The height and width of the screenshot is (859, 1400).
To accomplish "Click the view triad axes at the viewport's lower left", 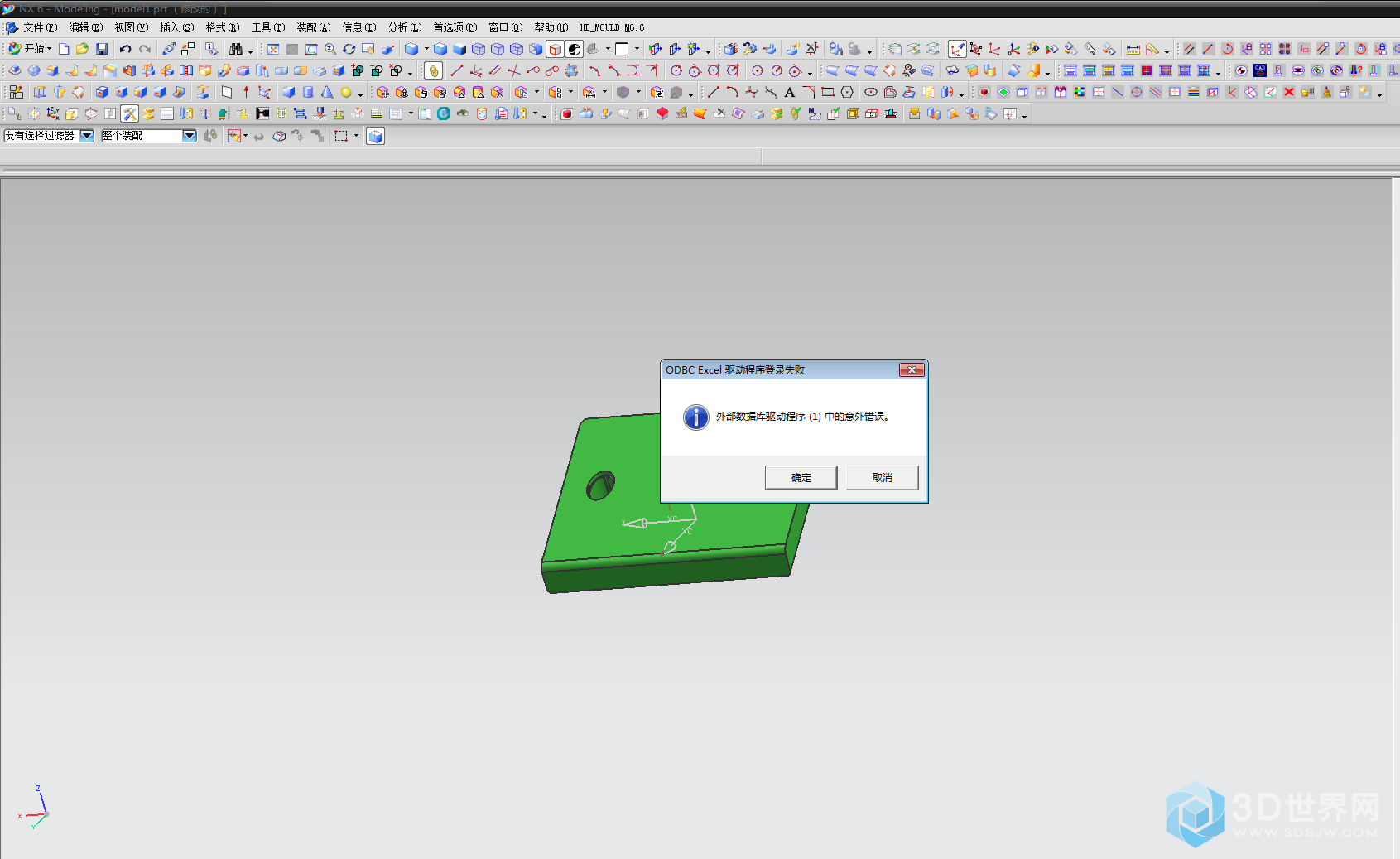I will (34, 808).
